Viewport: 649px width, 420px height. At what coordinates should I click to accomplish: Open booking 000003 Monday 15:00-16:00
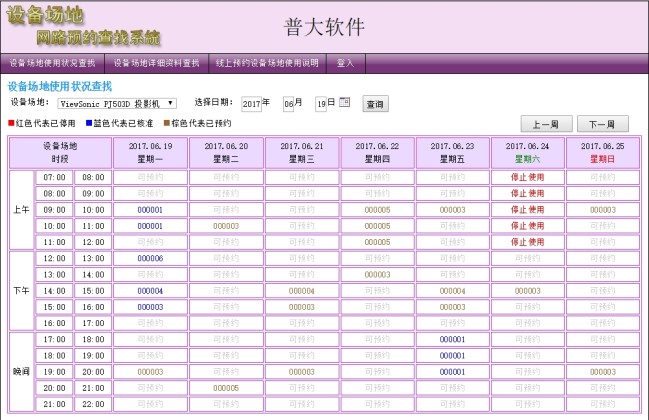(x=150, y=307)
